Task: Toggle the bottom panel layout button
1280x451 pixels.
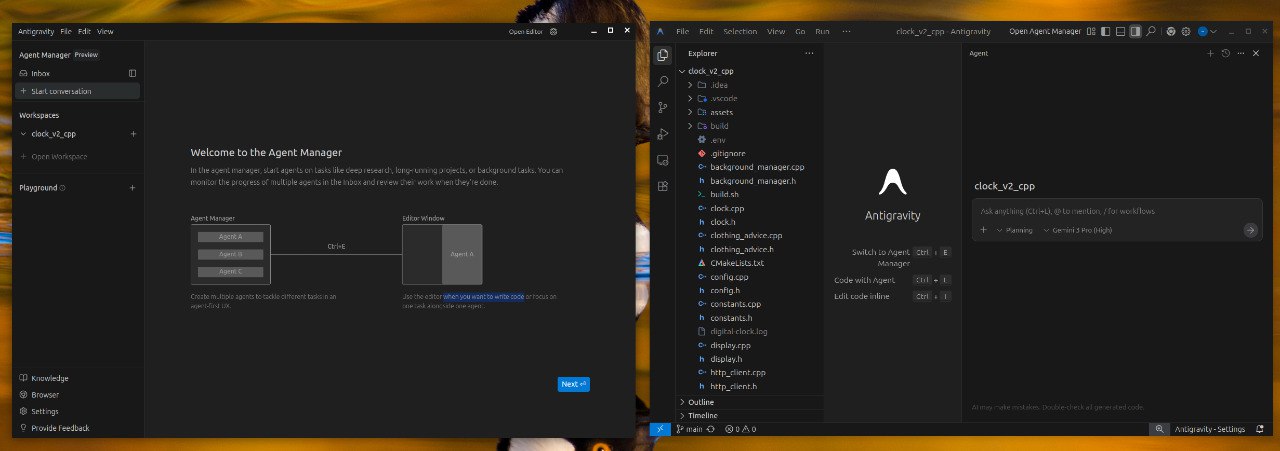Action: [1119, 32]
